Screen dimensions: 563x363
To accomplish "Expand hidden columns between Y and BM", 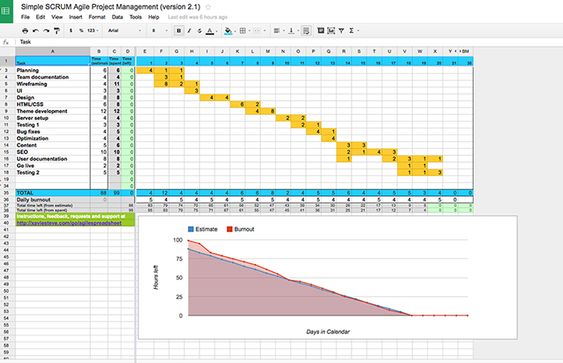I will pyautogui.click(x=458, y=52).
